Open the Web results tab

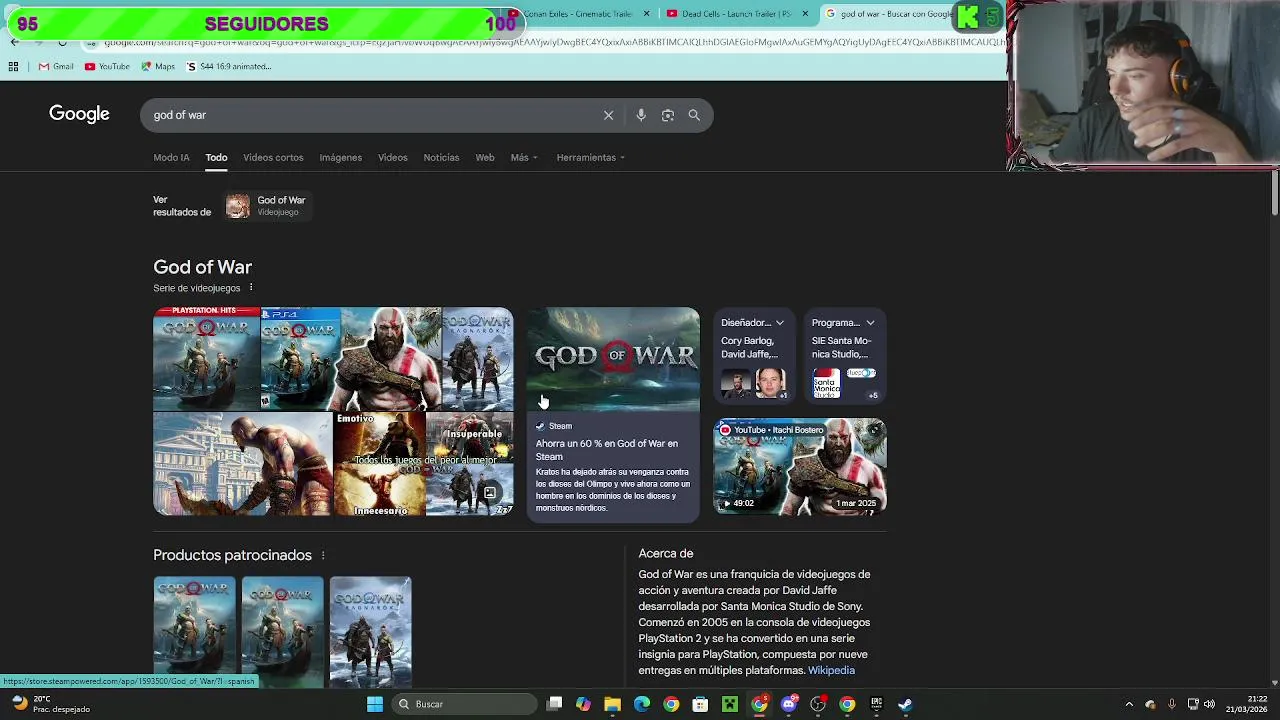point(485,158)
